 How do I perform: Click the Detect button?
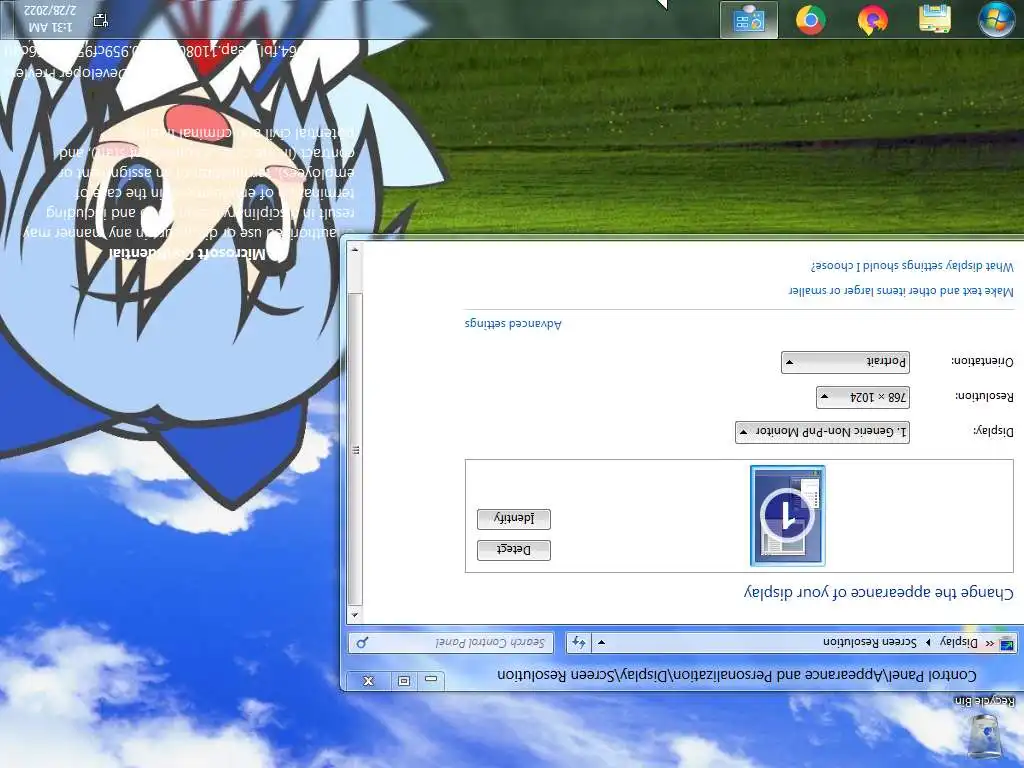click(514, 550)
